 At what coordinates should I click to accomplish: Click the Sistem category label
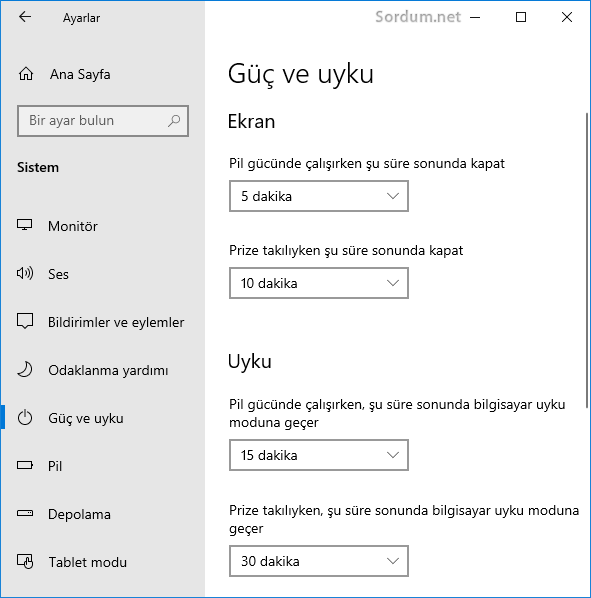point(38,167)
